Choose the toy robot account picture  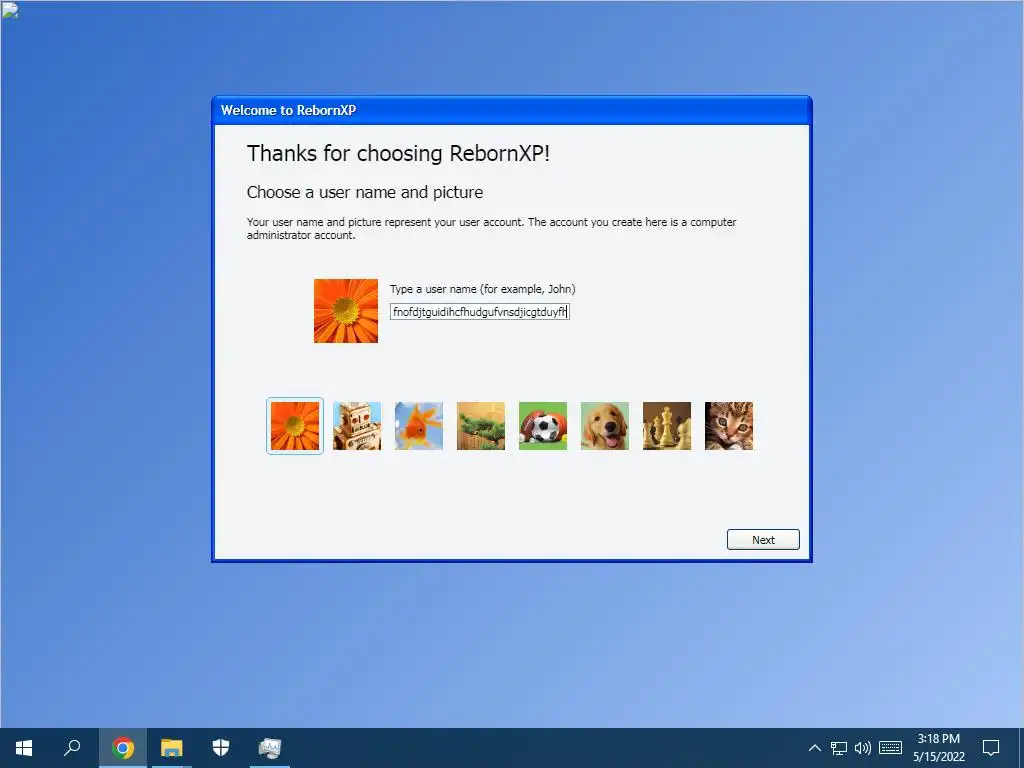click(357, 426)
